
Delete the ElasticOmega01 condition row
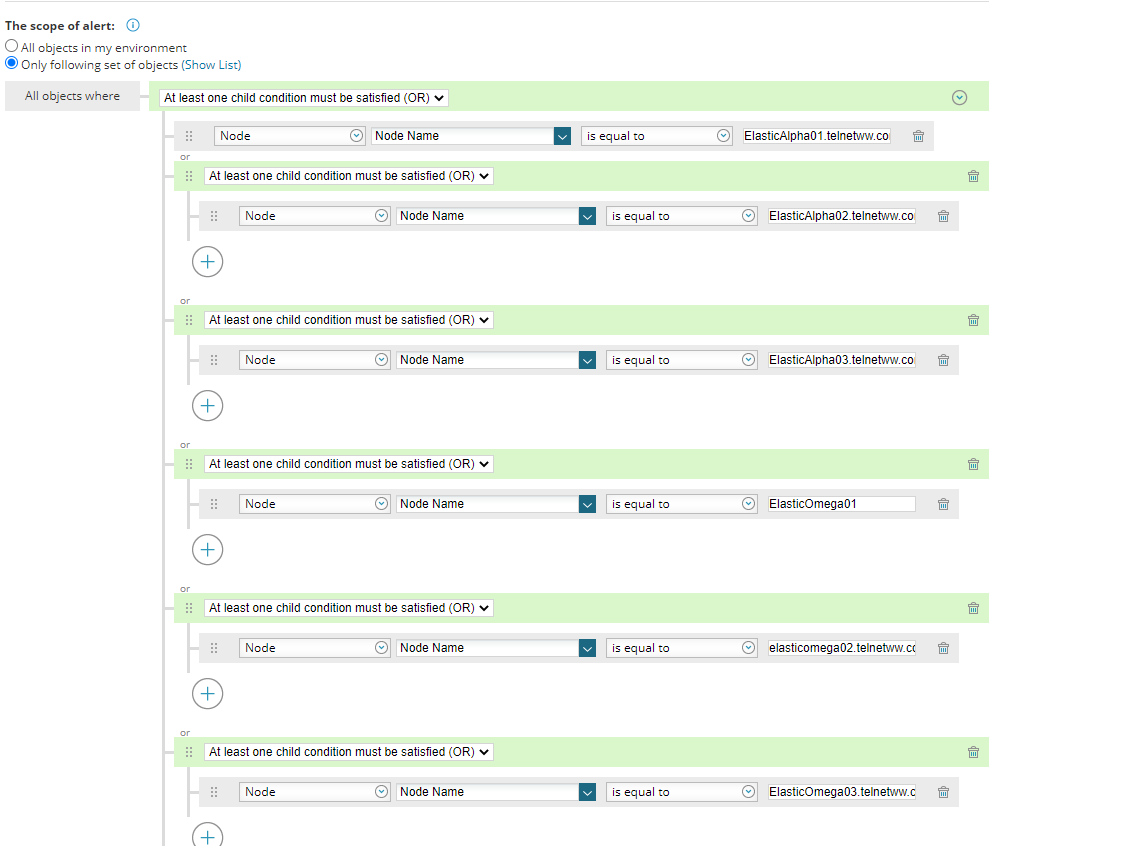[x=943, y=504]
